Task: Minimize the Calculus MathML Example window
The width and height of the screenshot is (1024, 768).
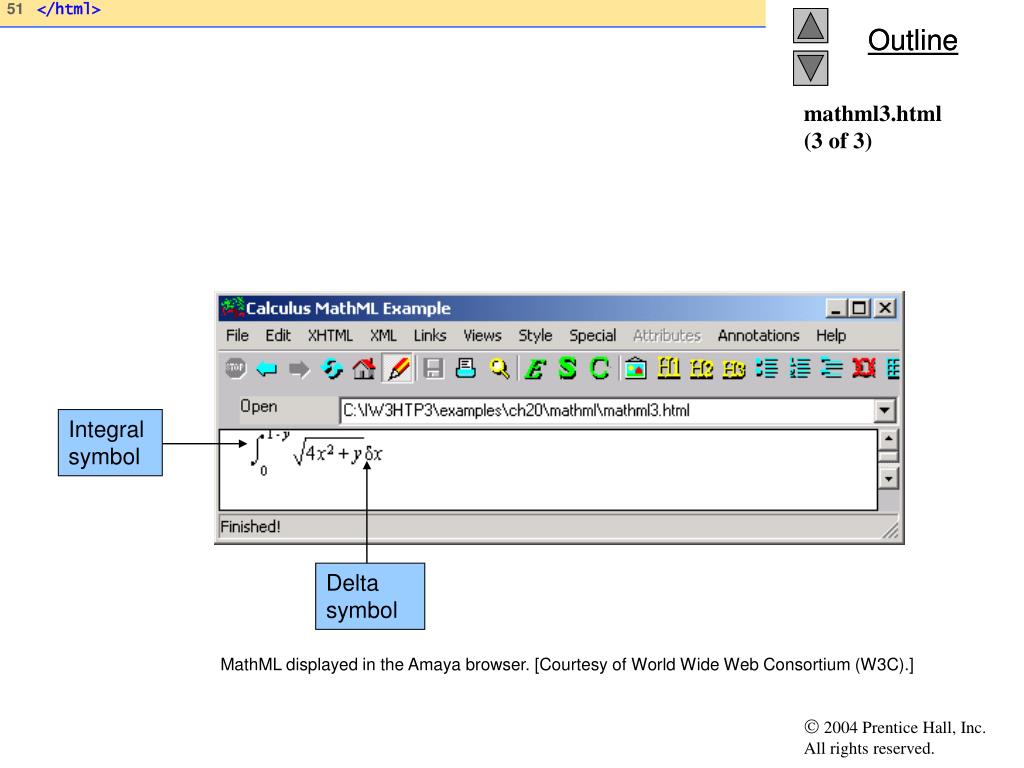Action: (x=837, y=308)
